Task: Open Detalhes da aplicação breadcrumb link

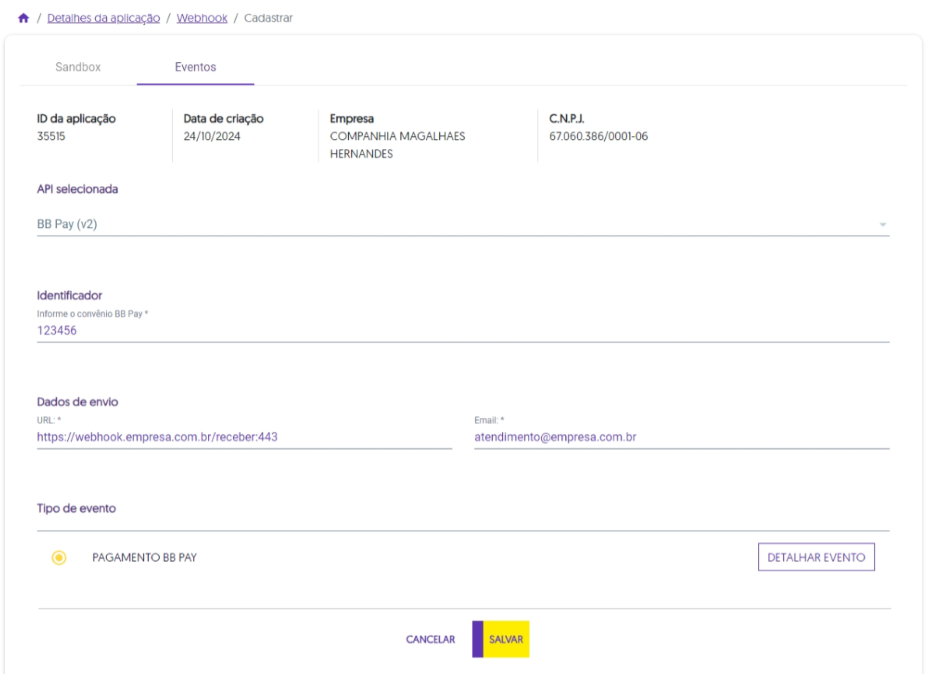Action: [x=103, y=18]
